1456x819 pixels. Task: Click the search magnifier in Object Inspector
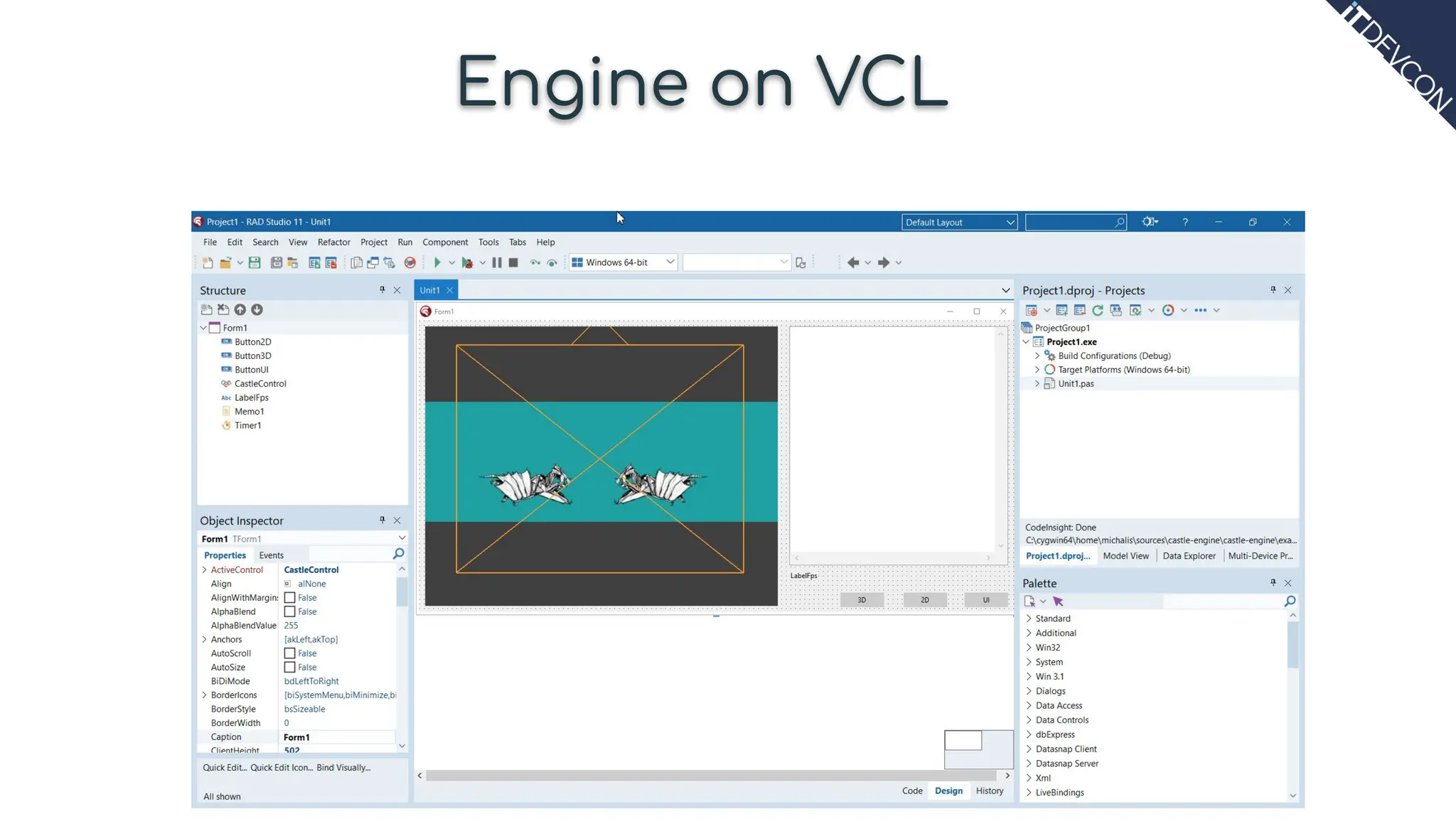click(x=399, y=553)
